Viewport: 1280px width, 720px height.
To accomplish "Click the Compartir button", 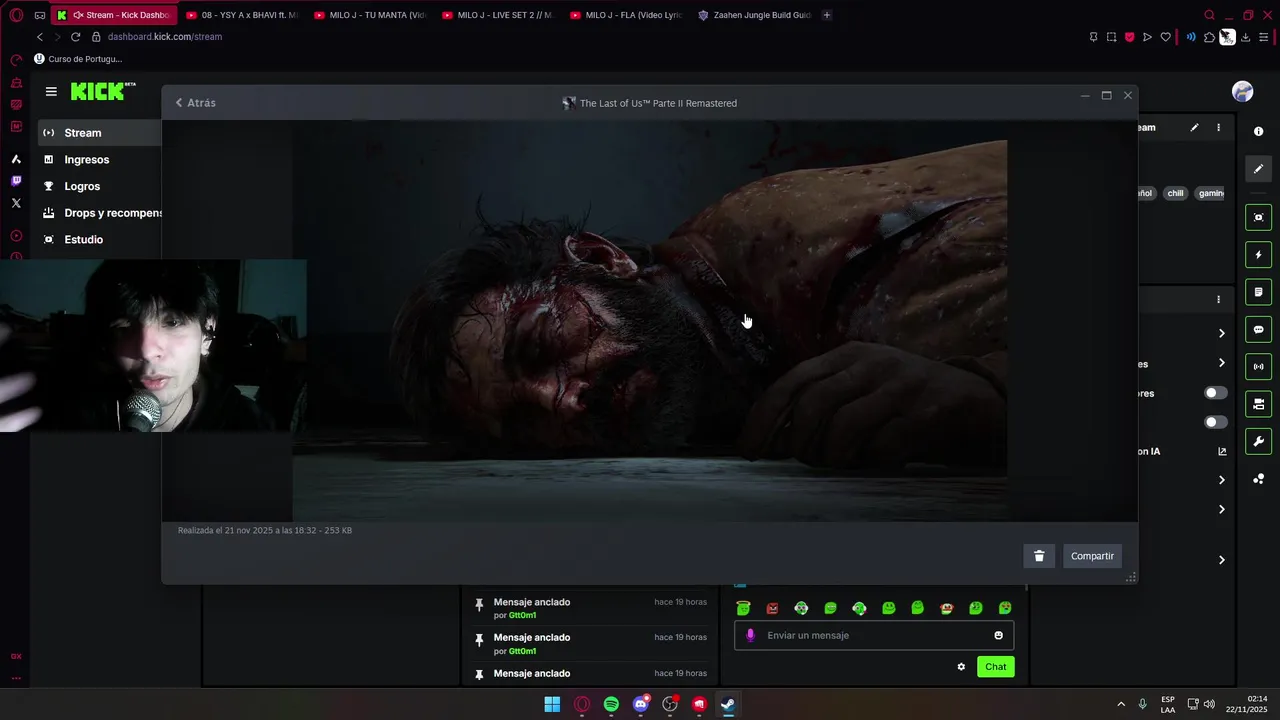I will [x=1092, y=556].
